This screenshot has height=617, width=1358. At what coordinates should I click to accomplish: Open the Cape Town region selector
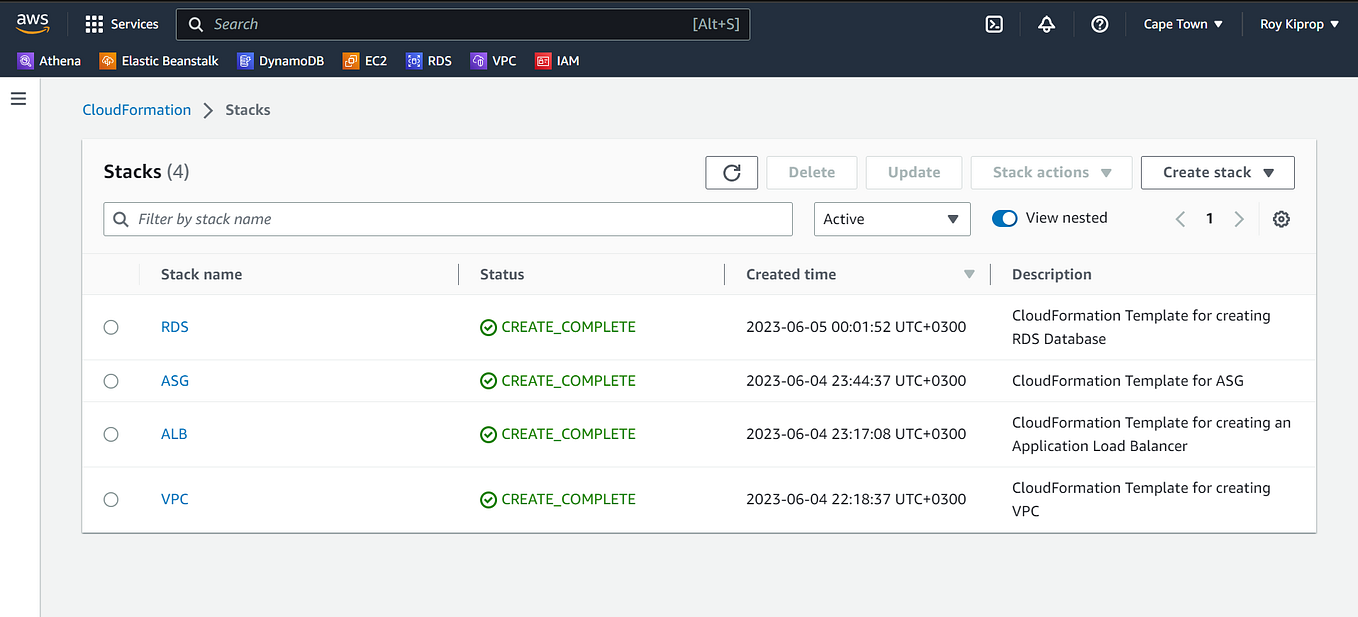(x=1183, y=23)
